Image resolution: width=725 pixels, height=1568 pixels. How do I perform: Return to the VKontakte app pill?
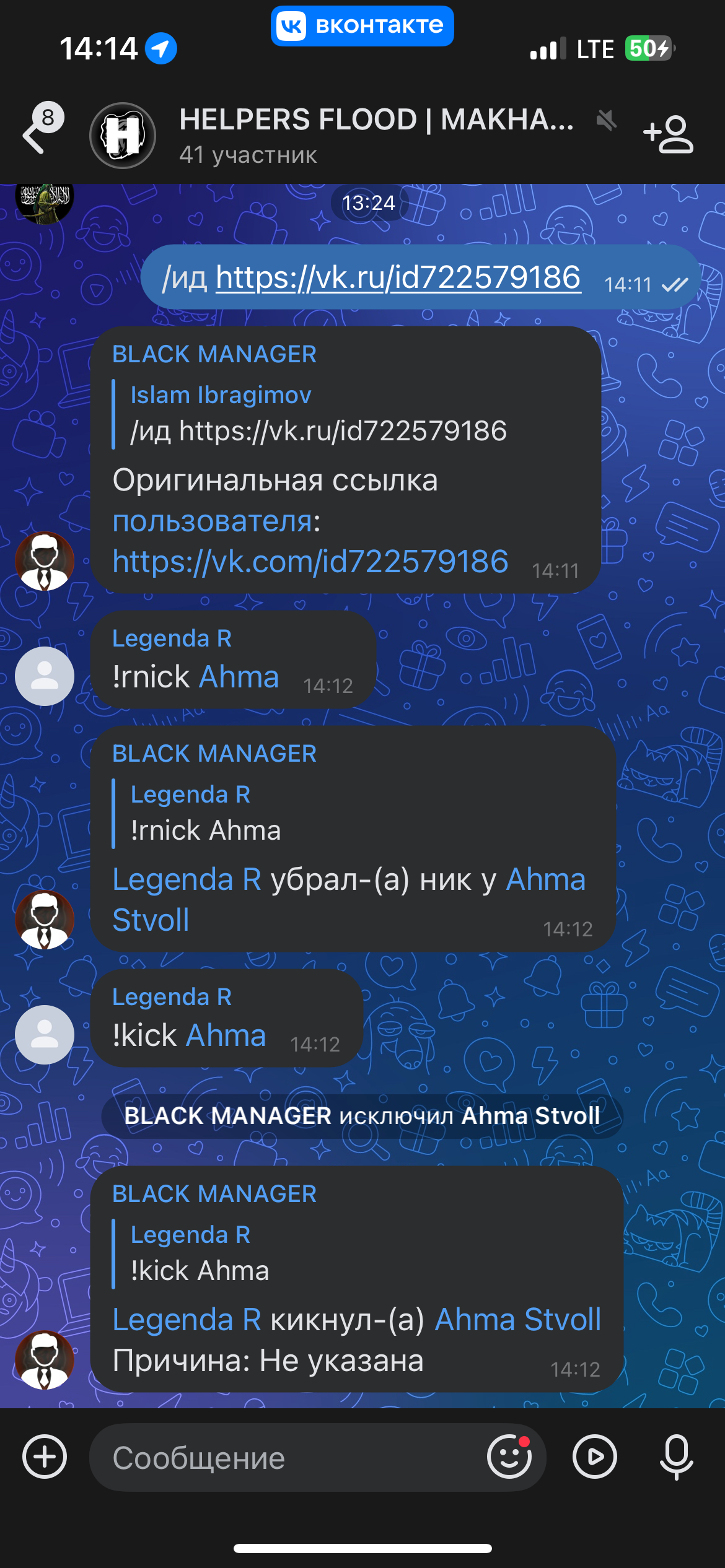click(362, 26)
